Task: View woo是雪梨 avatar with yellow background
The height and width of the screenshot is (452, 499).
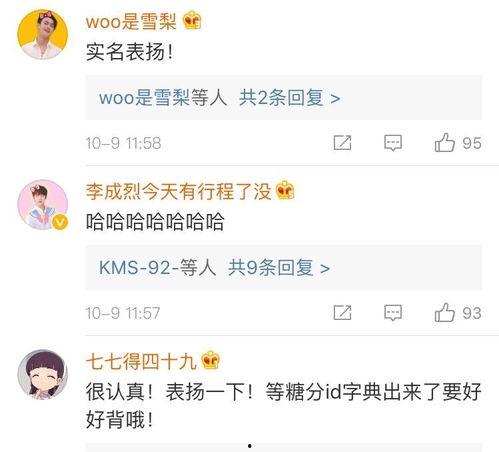Action: click(43, 34)
